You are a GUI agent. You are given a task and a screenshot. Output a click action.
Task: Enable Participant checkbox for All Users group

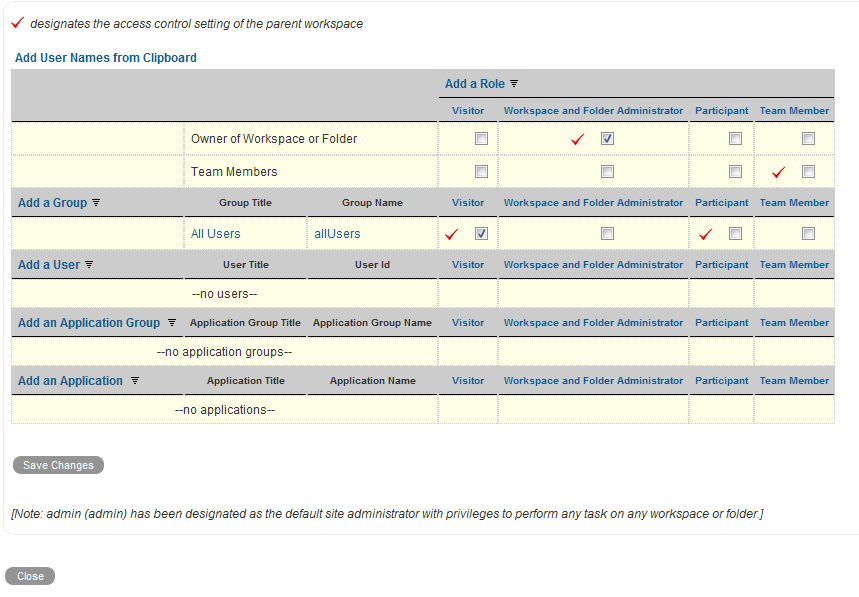point(735,234)
